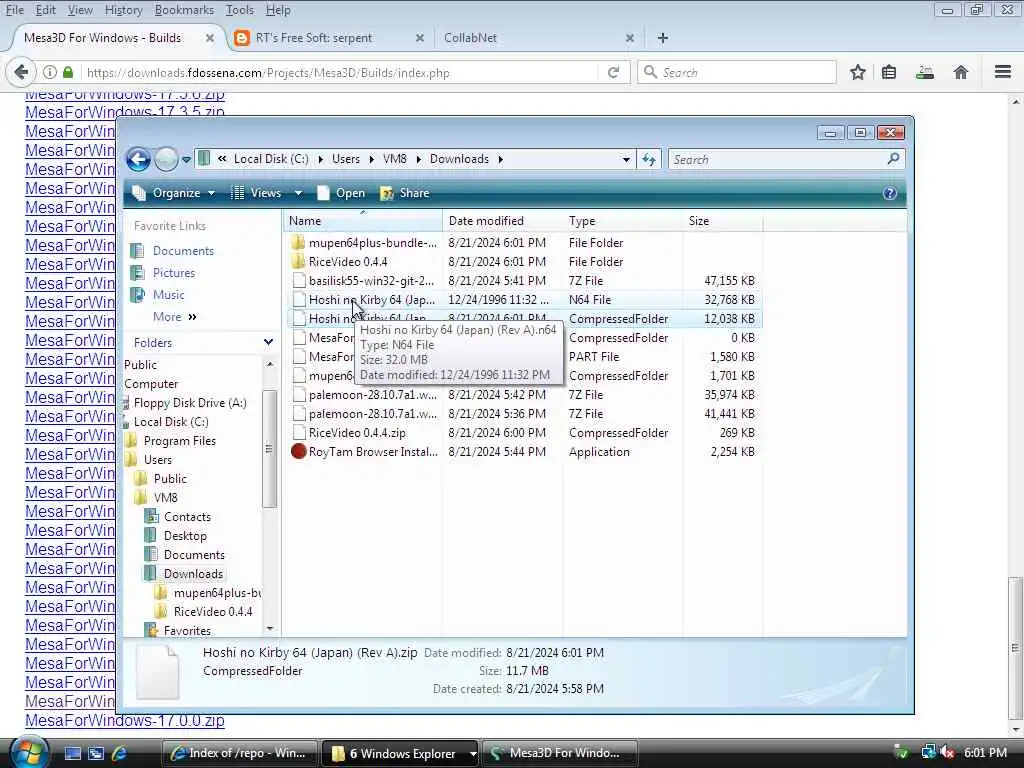The height and width of the screenshot is (768, 1024).
Task: Open a new browser tab
Action: click(x=663, y=38)
